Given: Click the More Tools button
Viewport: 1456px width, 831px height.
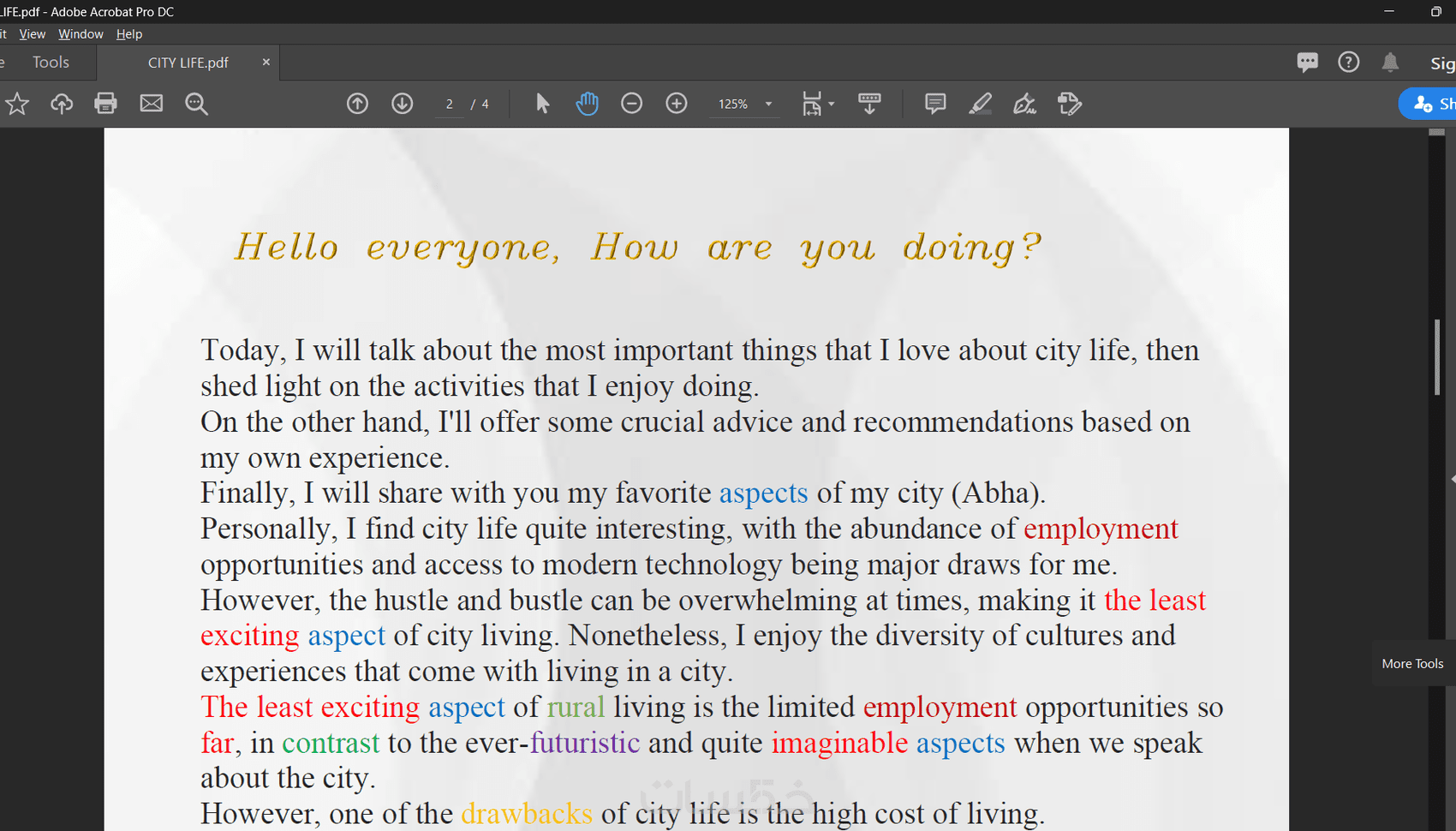Looking at the screenshot, I should [1413, 664].
